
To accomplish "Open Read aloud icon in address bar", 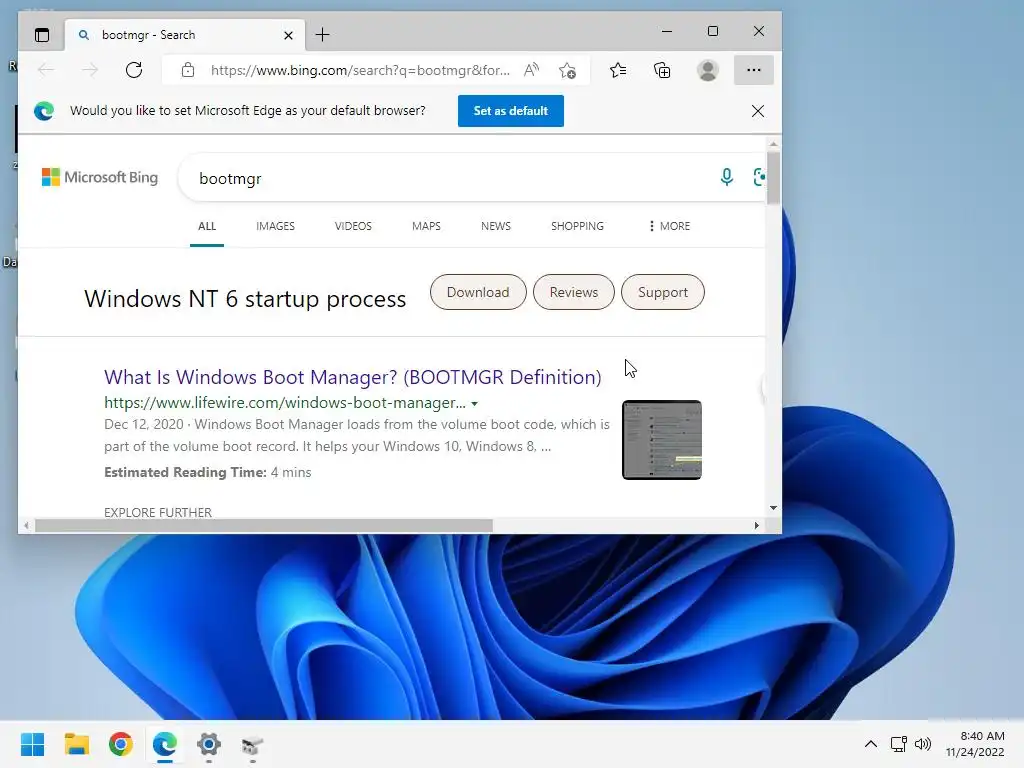I will 532,70.
